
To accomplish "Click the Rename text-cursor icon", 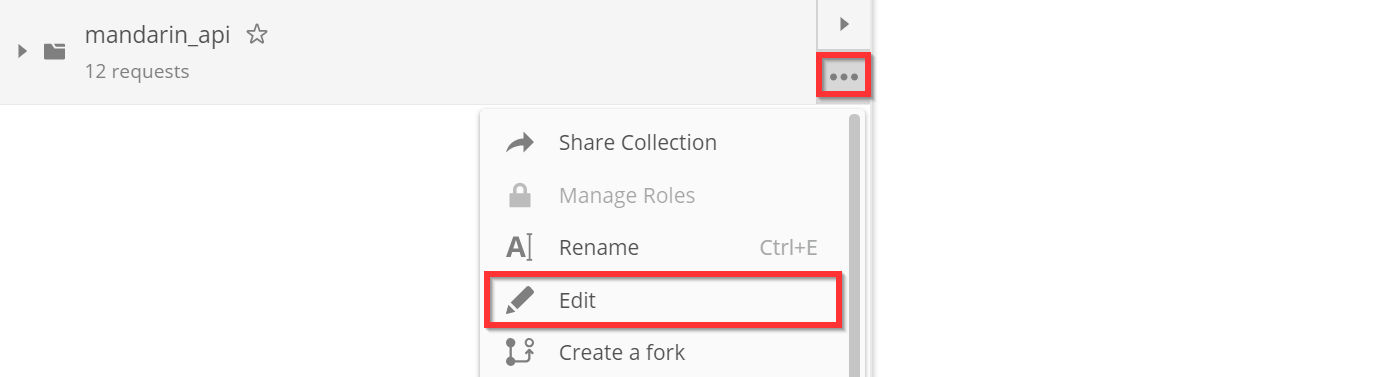I will click(x=520, y=247).
